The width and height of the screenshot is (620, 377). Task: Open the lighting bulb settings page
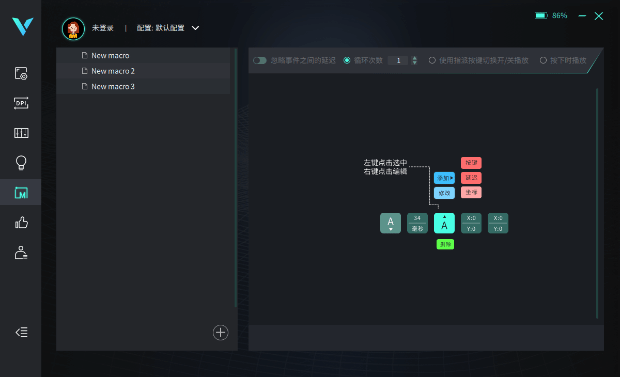(21, 163)
